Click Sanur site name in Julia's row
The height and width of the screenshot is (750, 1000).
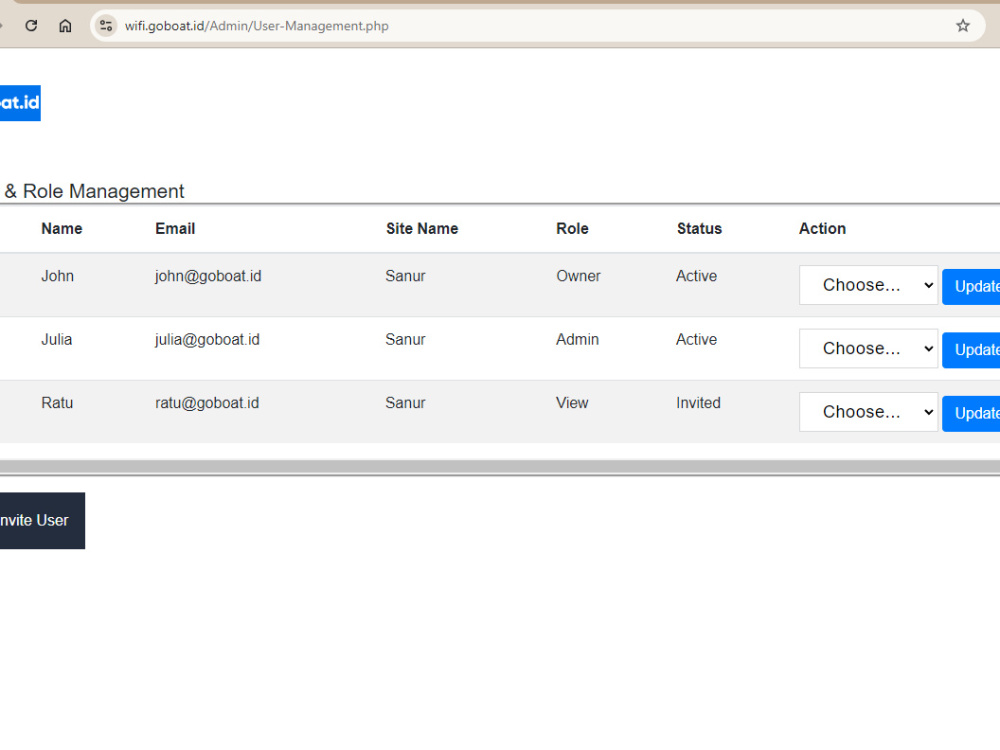click(405, 339)
